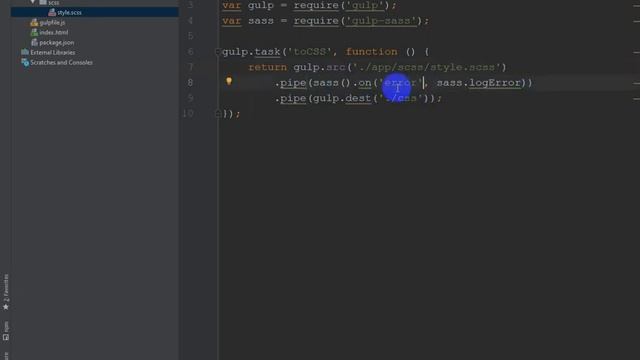Click the fold end marker at line 10
The image size is (640, 360).
click(218, 114)
